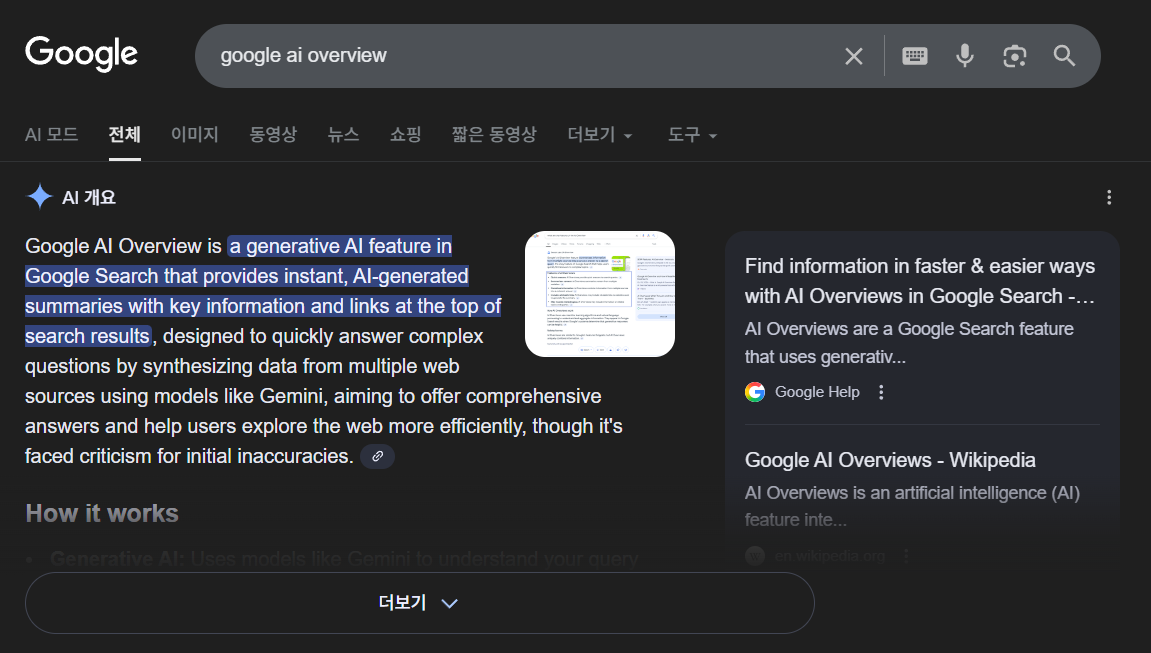Open the 도구 tools dropdown
1151x653 pixels.
click(x=692, y=135)
